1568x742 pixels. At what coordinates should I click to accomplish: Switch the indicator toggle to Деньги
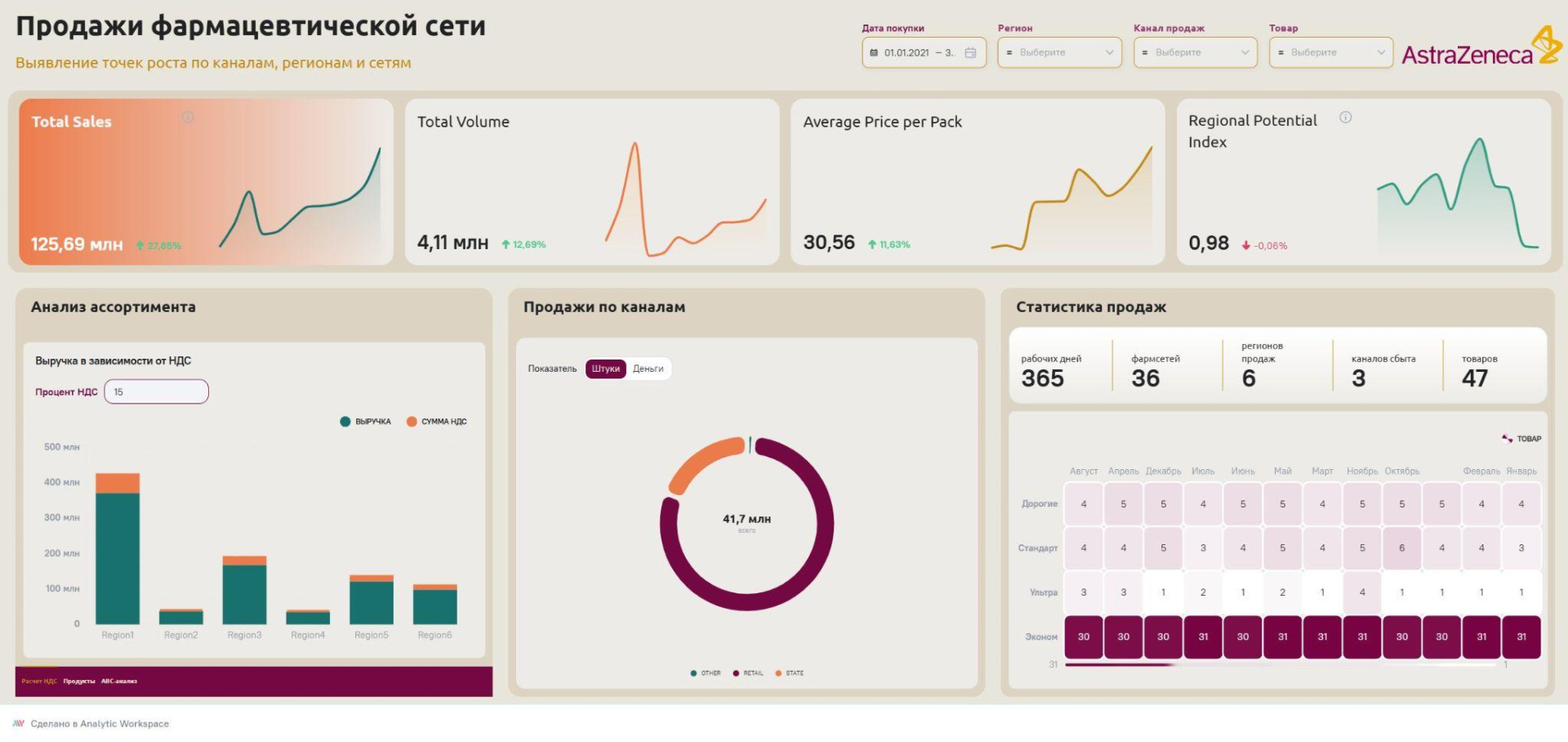[x=648, y=369]
